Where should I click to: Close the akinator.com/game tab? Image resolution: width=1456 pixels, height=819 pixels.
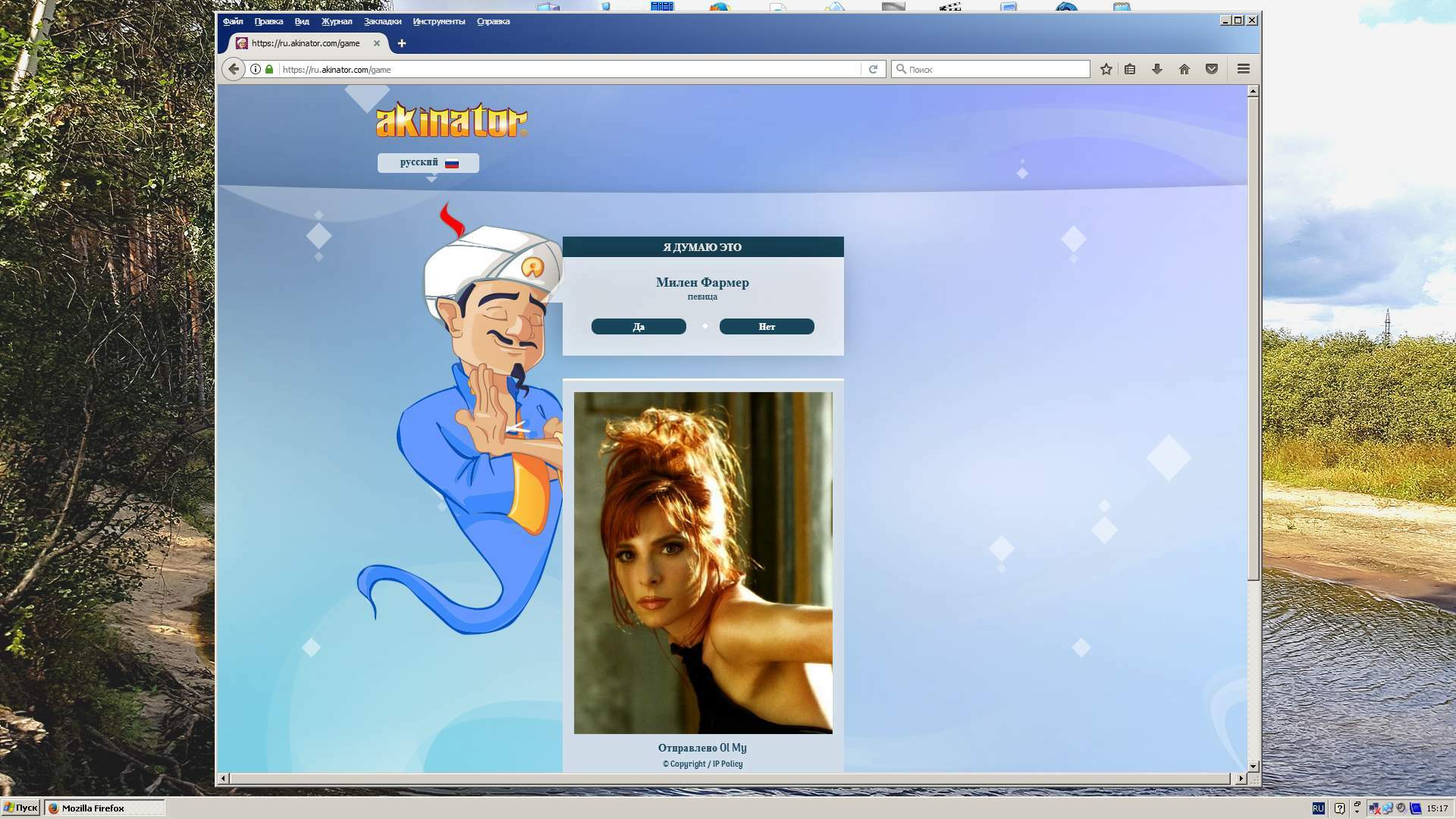(377, 43)
